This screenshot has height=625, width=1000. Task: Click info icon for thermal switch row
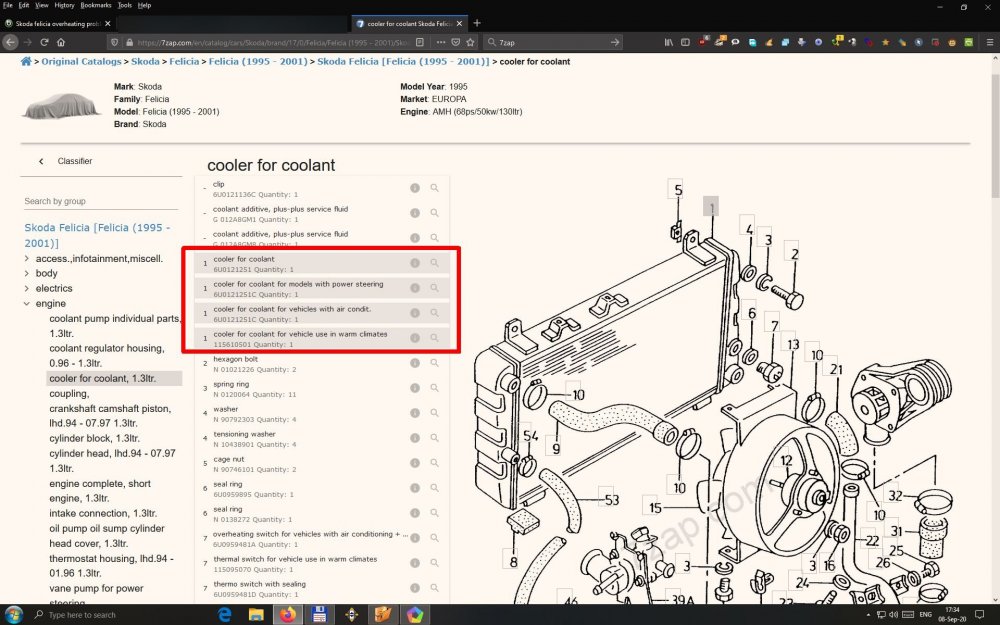pos(415,563)
